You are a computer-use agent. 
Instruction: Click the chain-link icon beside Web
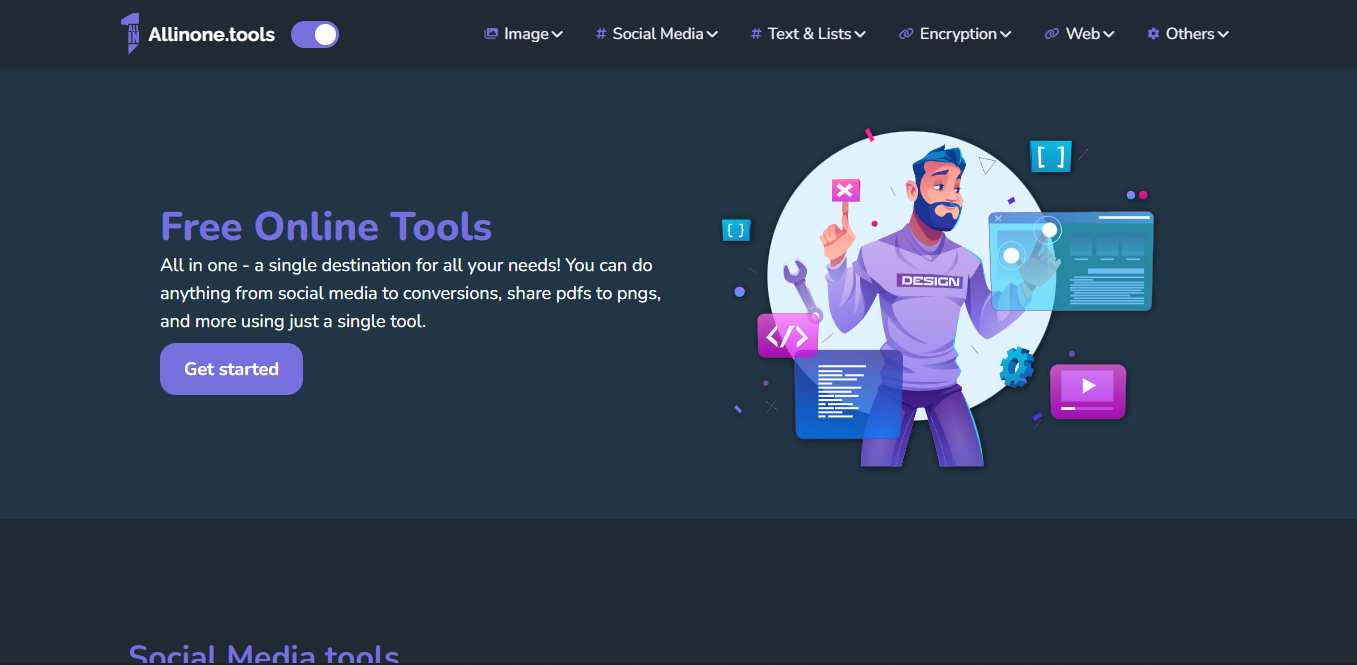[x=1052, y=34]
